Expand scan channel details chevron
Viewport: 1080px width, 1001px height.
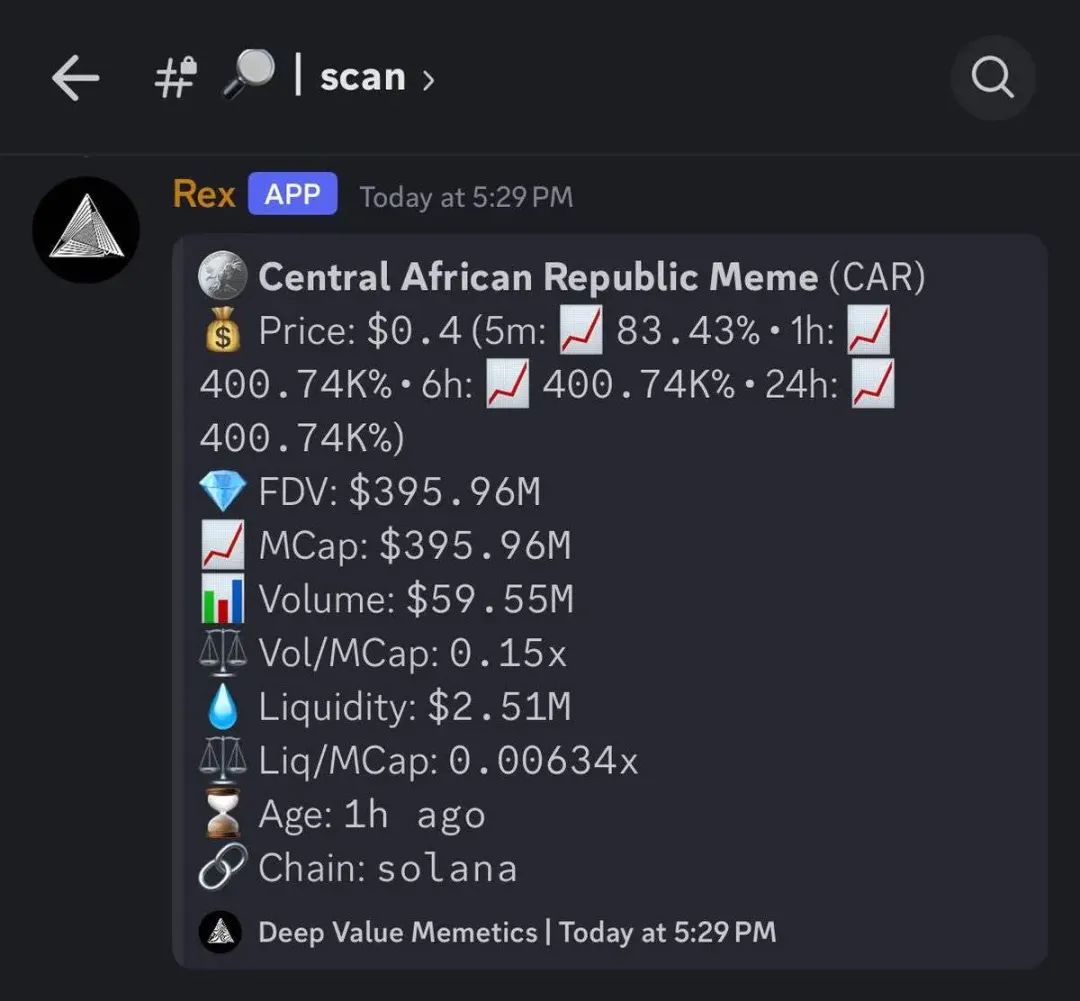pyautogui.click(x=428, y=80)
